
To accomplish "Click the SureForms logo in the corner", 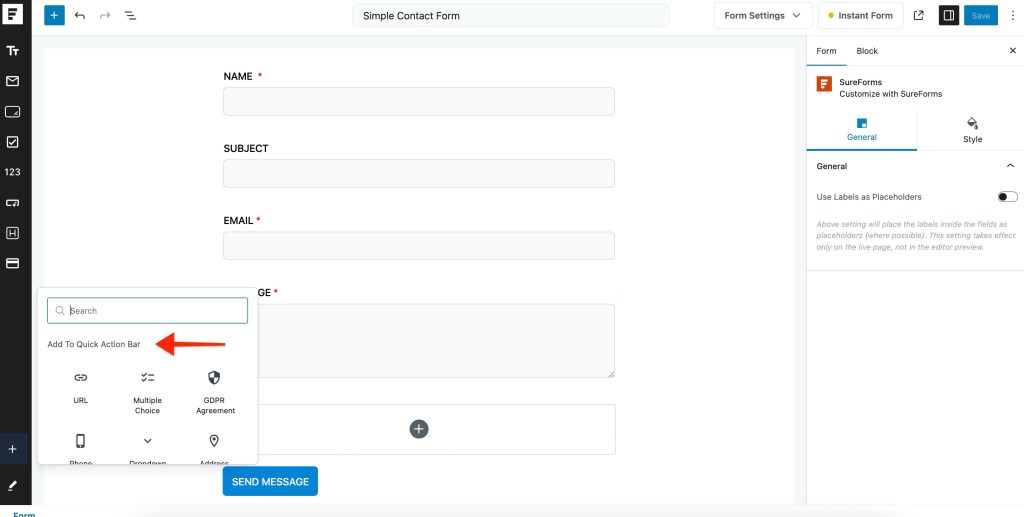I will 12,13.
